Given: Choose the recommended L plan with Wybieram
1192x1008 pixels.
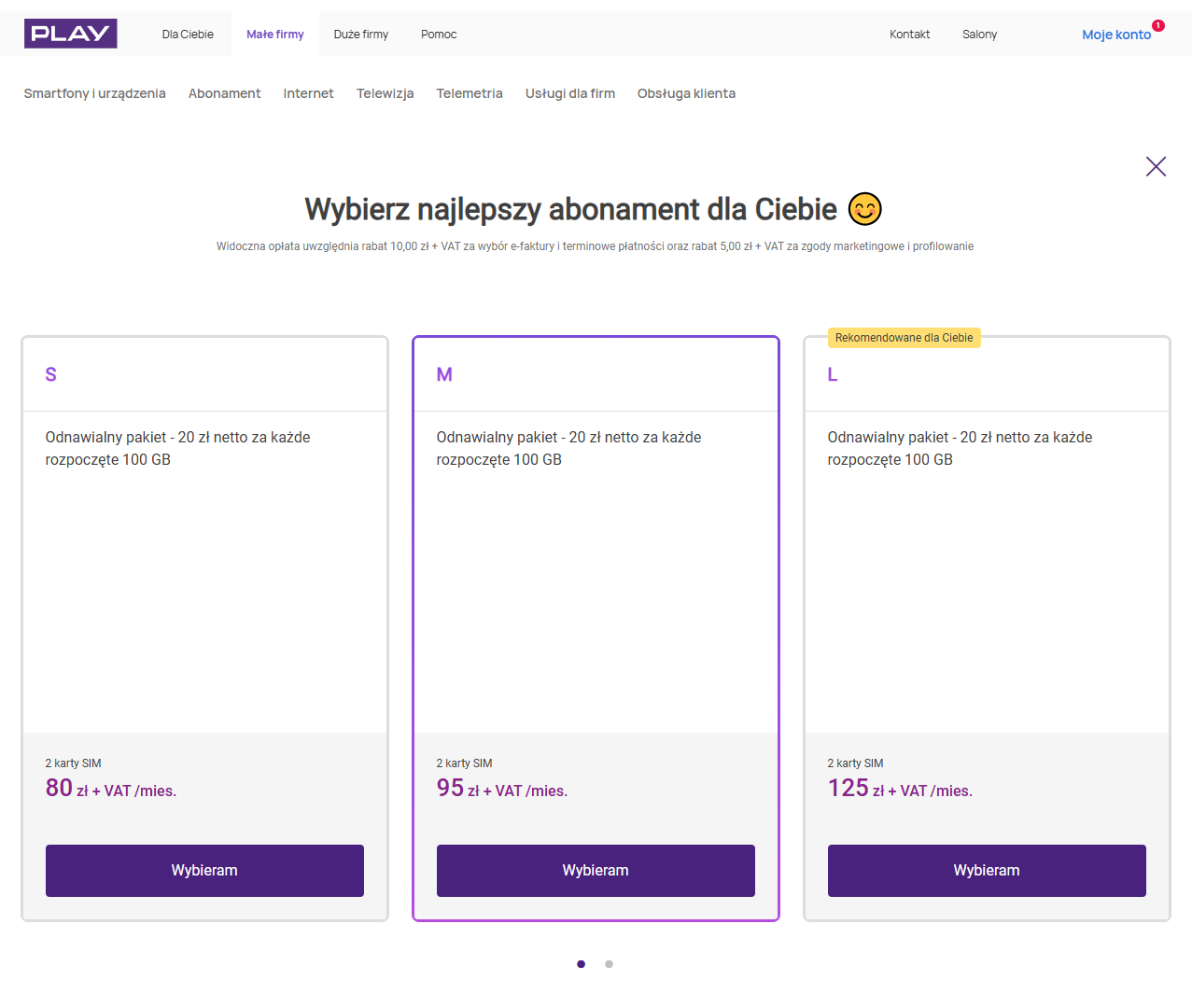Looking at the screenshot, I should click(987, 871).
